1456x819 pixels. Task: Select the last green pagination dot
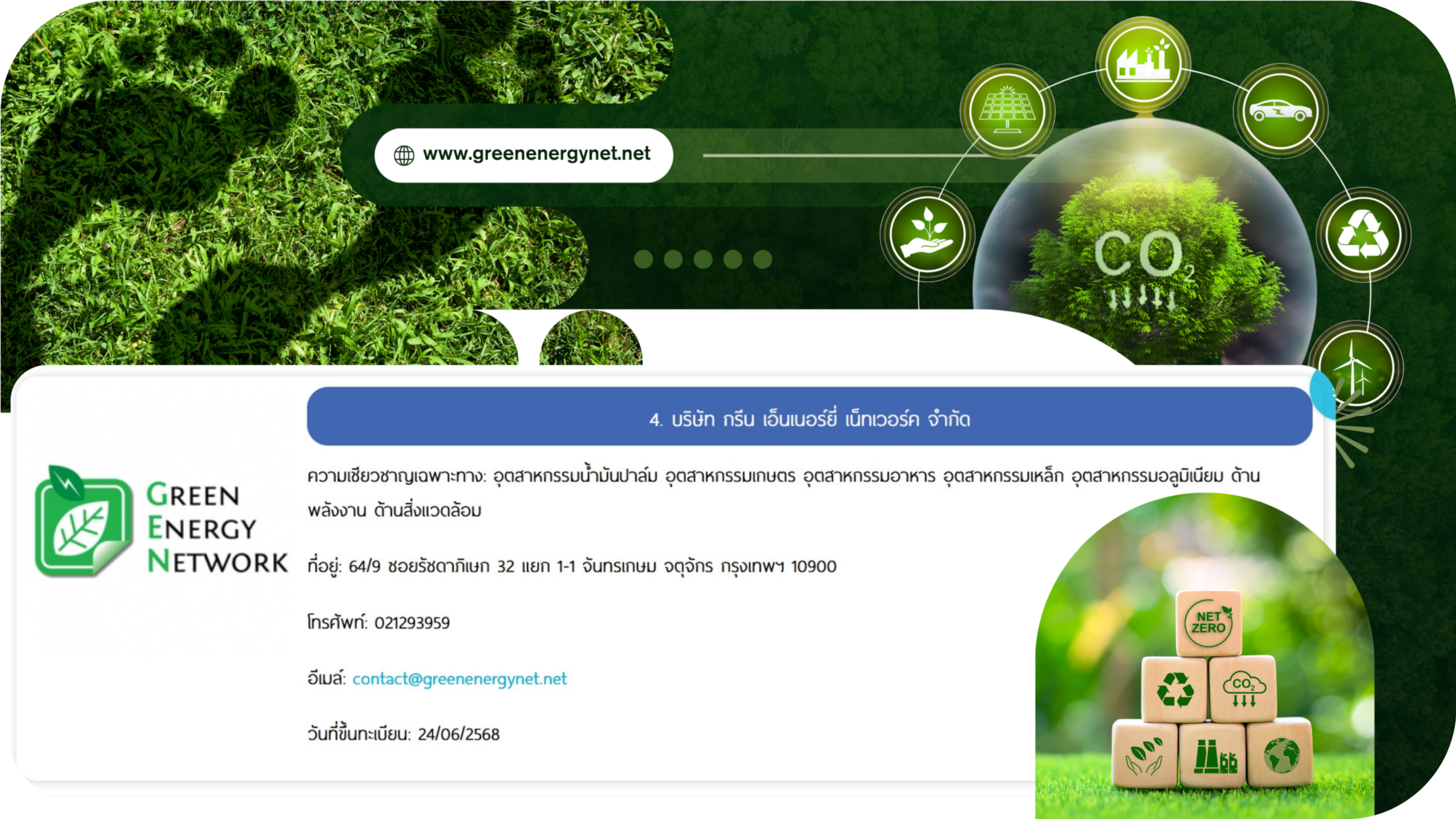[x=762, y=259]
